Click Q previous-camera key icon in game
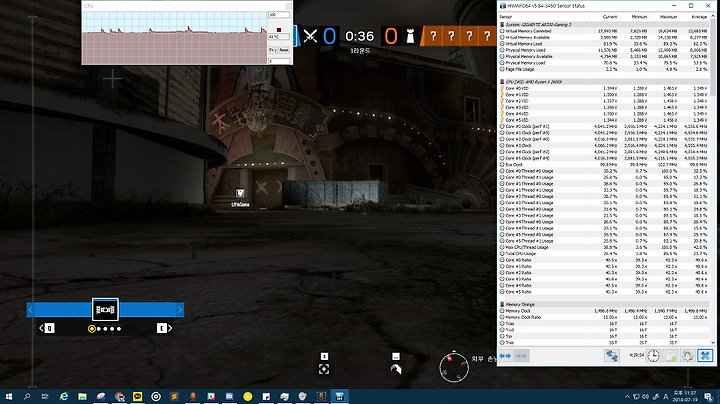 click(x=50, y=328)
